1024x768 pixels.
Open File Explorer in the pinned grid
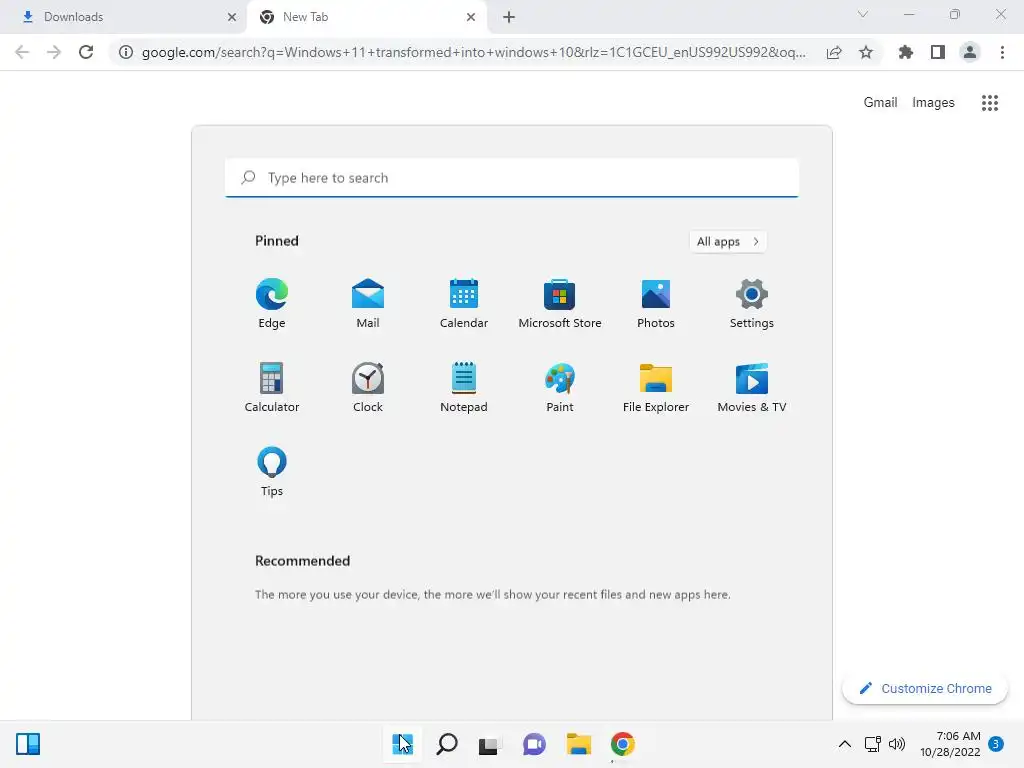[656, 388]
